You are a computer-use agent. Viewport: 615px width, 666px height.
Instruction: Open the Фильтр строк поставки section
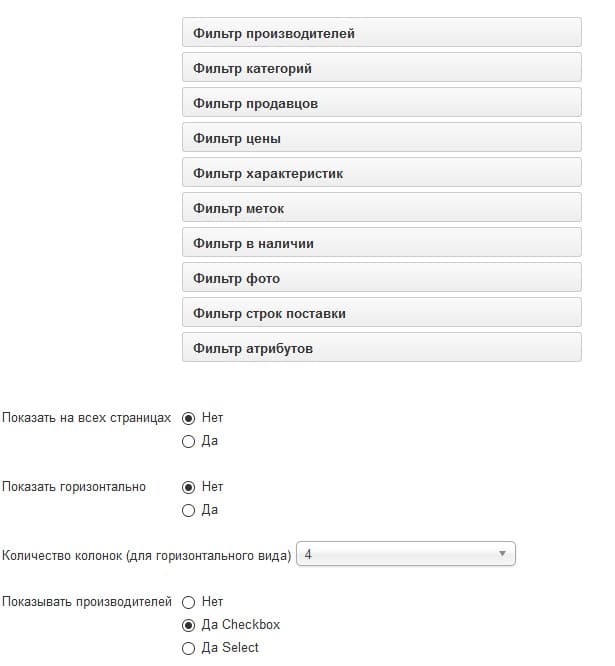point(382,313)
